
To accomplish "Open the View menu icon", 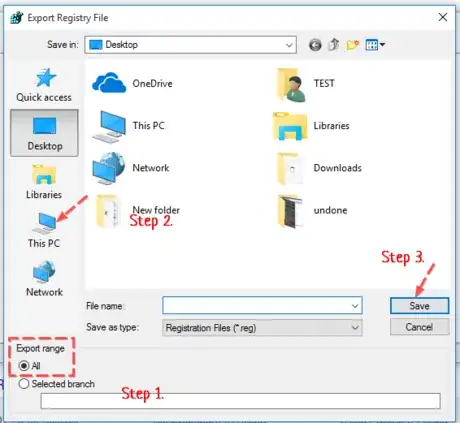I will point(375,45).
